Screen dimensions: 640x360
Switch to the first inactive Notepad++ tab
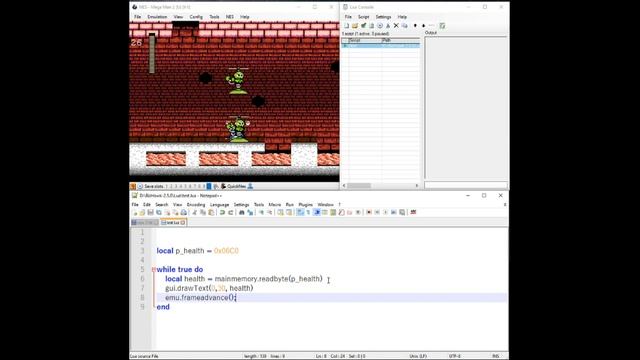pyautogui.click(x=144, y=222)
